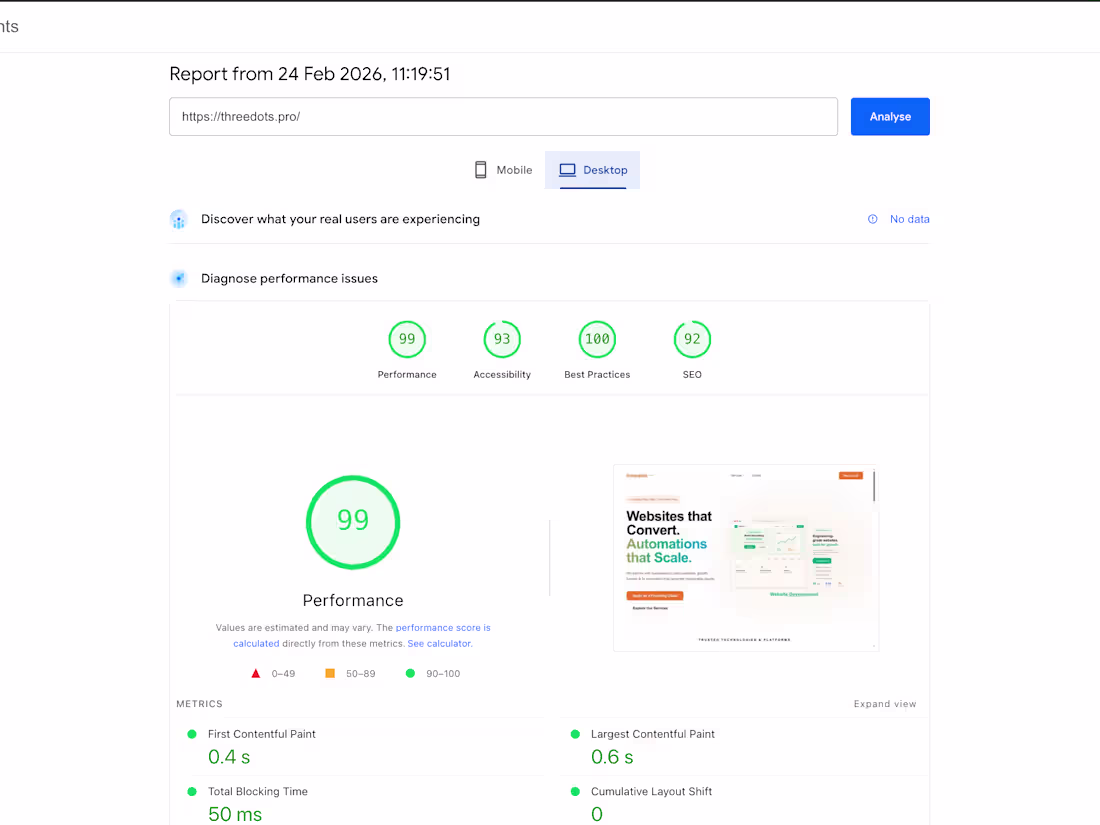Click the 0.6 s metric value
The height and width of the screenshot is (825, 1100).
[612, 757]
